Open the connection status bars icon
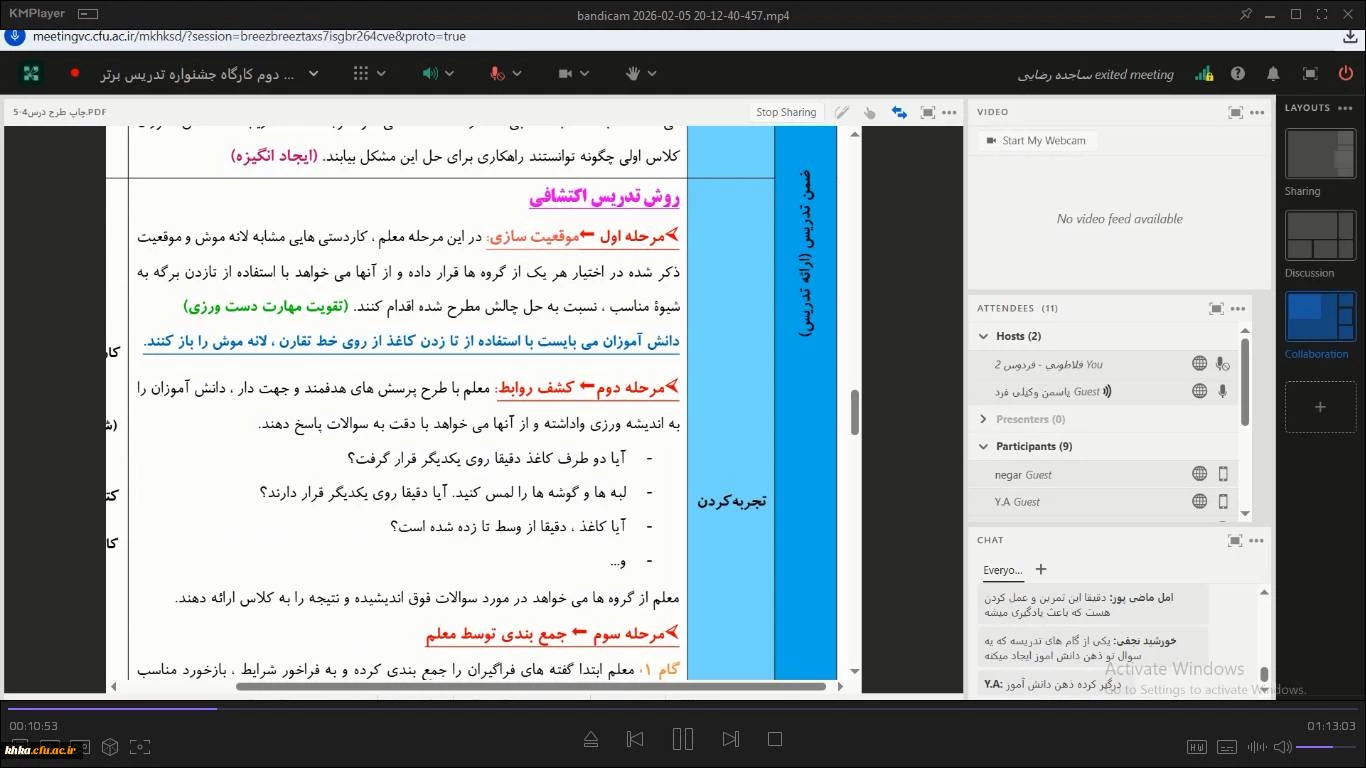Screen dimensions: 1366x768 point(1204,74)
